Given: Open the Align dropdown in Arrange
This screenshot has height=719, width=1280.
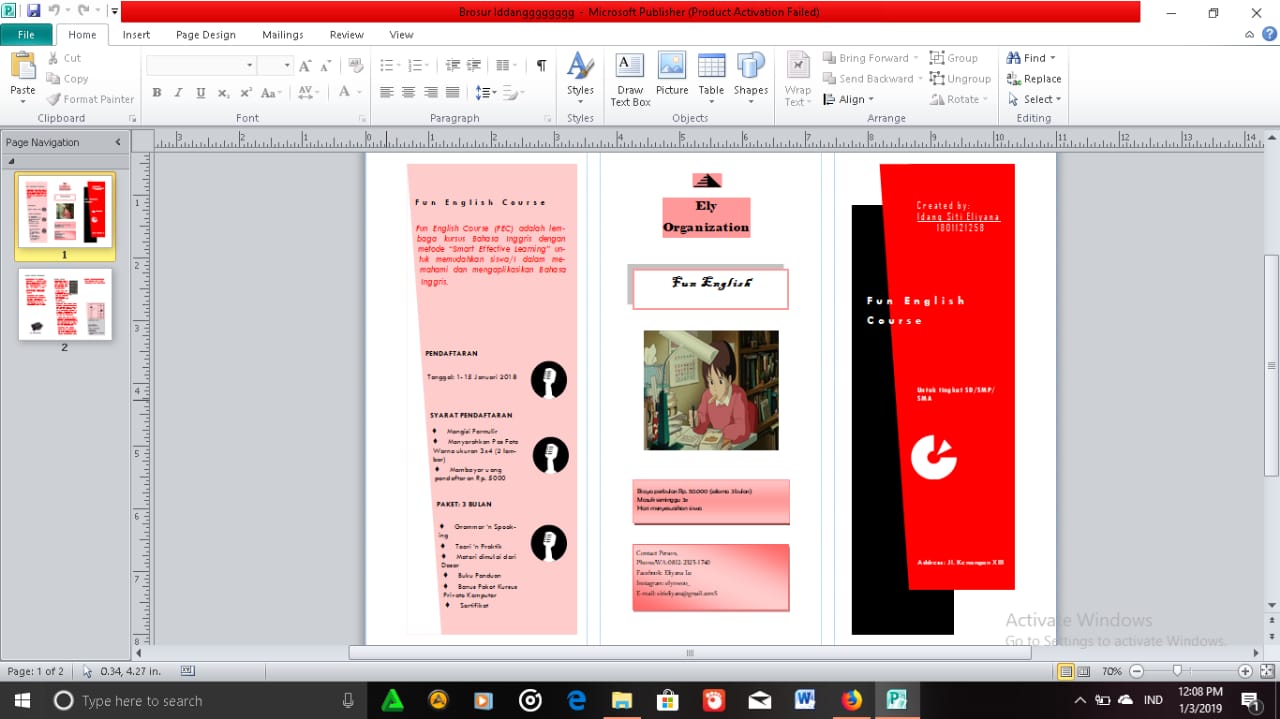Looking at the screenshot, I should (x=849, y=99).
